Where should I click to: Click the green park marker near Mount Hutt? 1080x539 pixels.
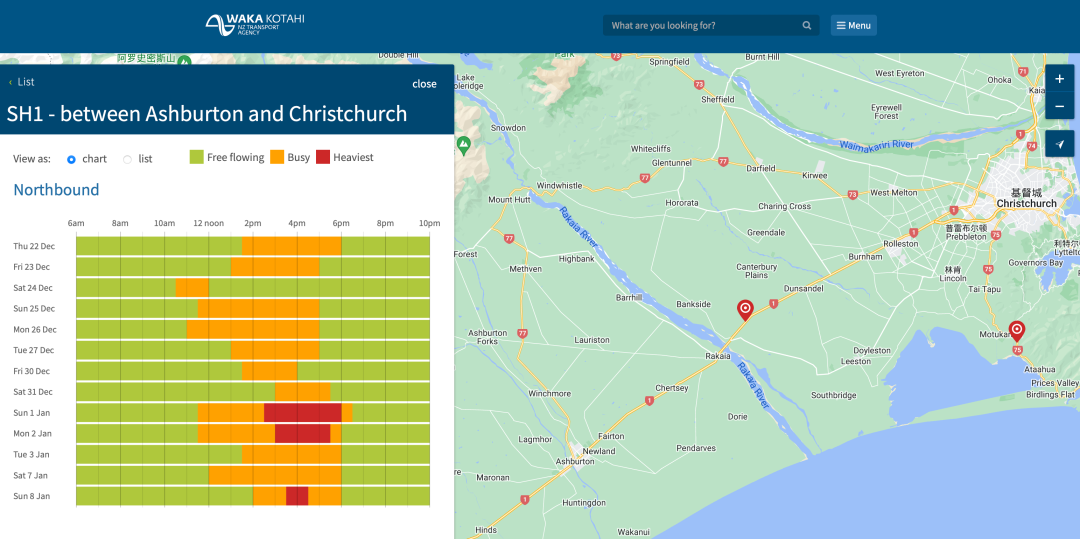tap(464, 145)
